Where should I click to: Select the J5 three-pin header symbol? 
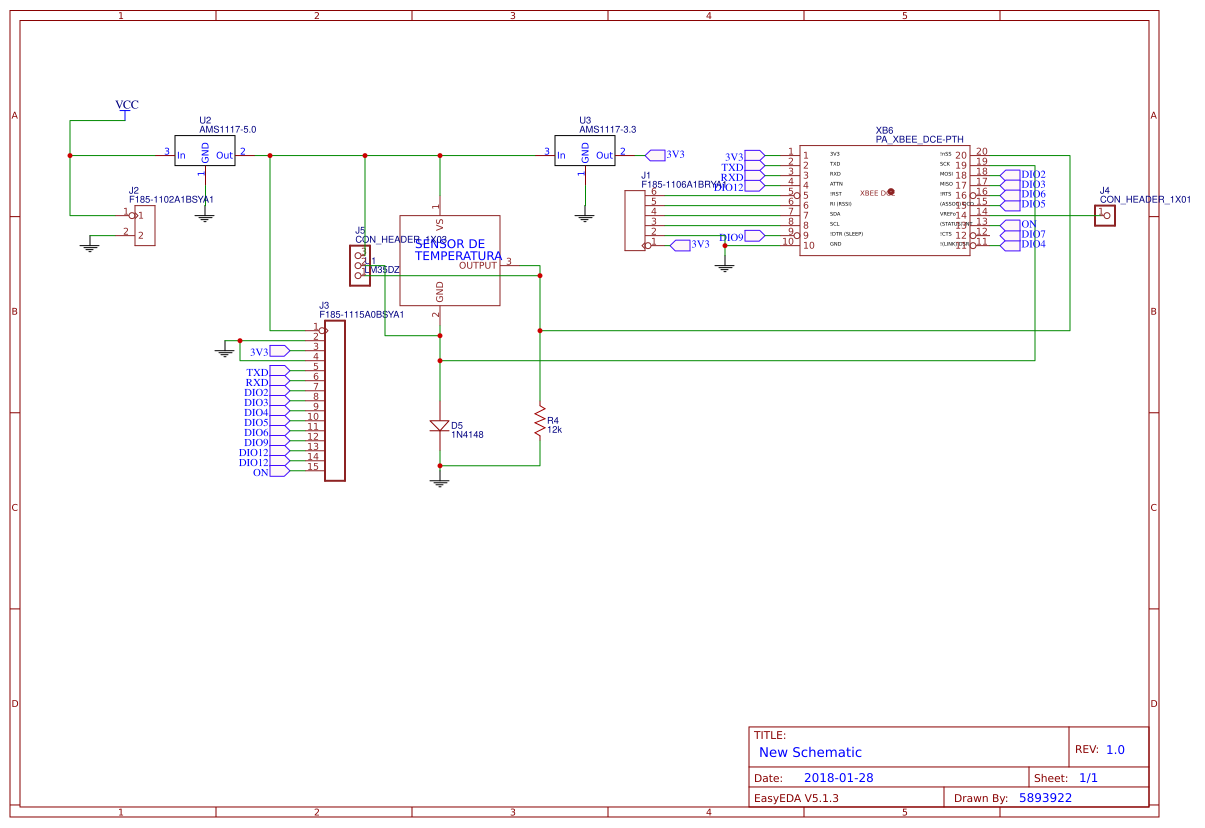tap(357, 265)
